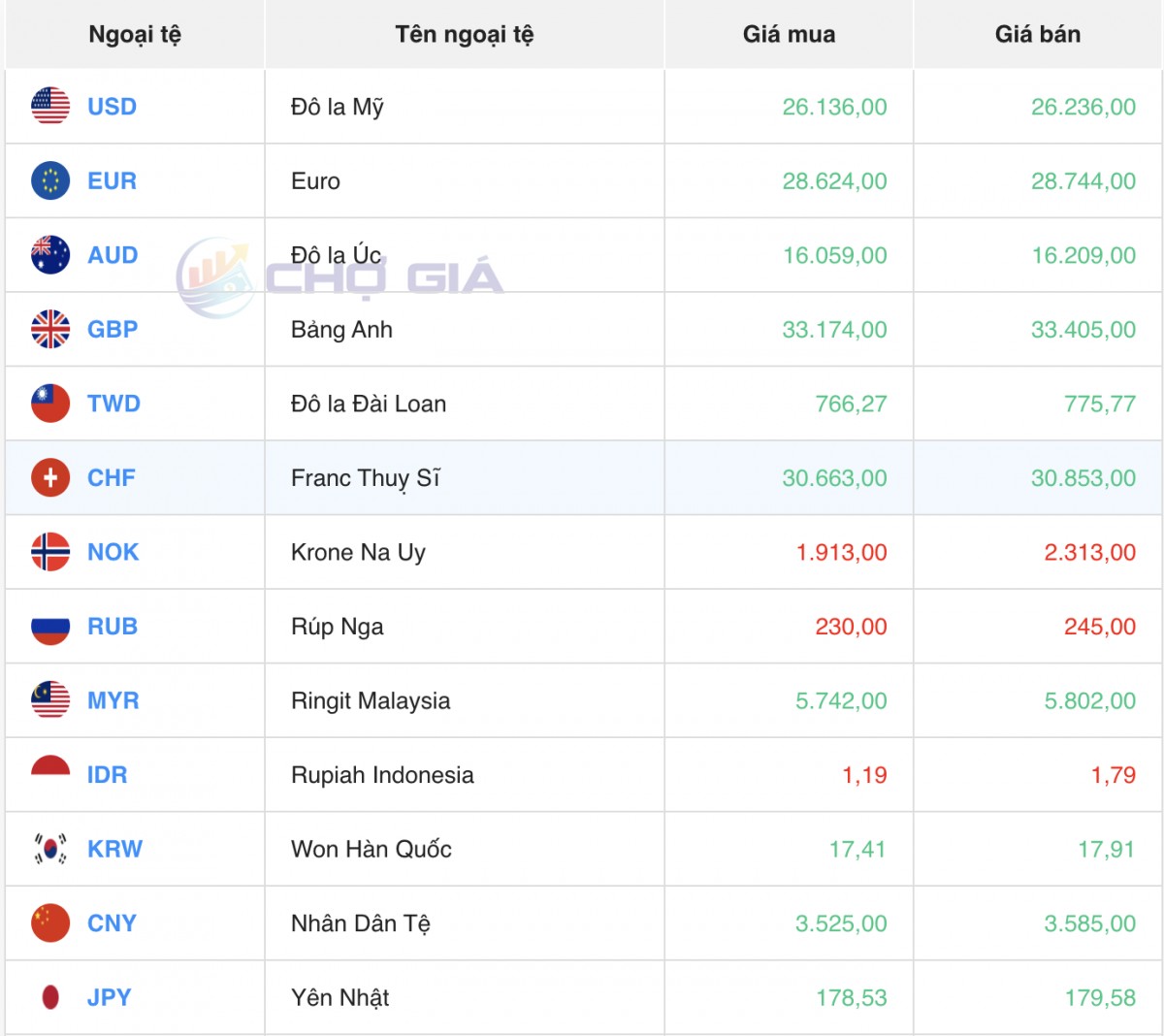Open the EUR currency link
The image size is (1164, 1036).
(112, 181)
